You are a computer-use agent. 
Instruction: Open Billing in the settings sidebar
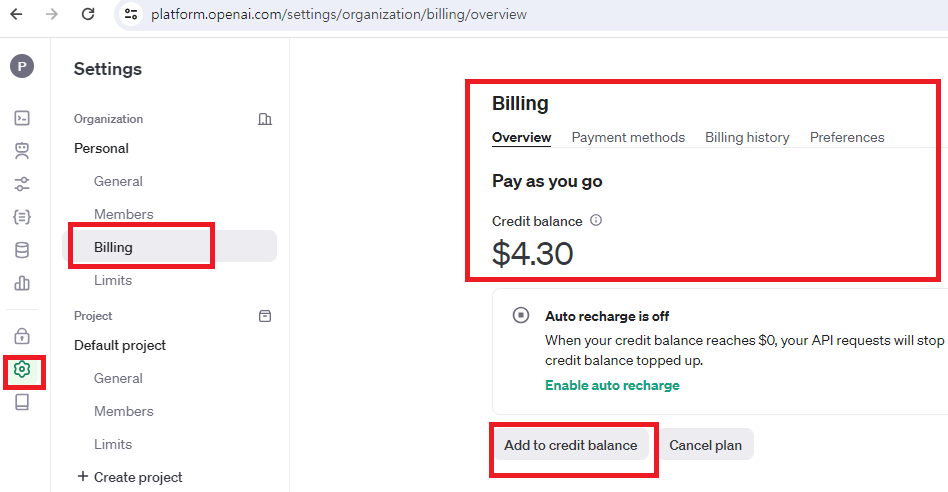(x=169, y=247)
